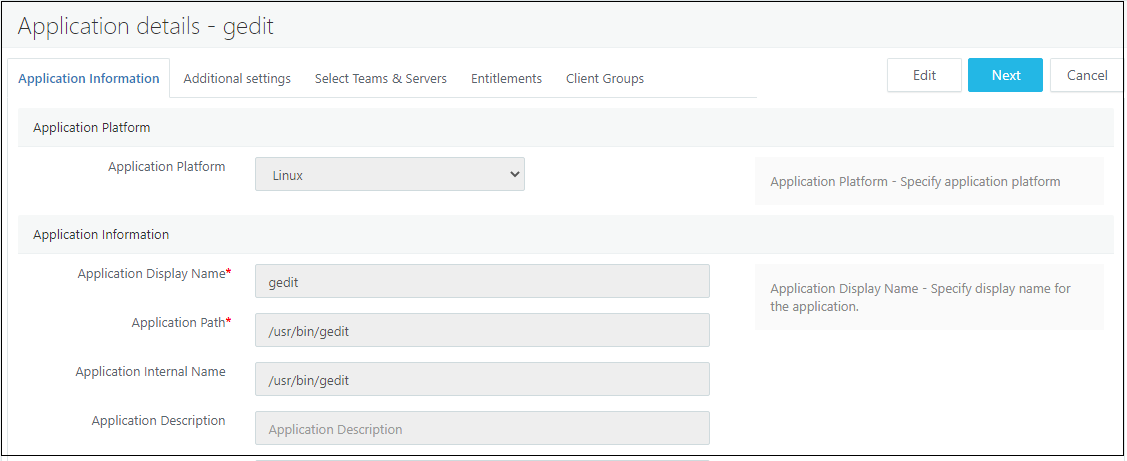Screen dimensions: 1127x461
Task: Click the 'Application details - gedit' page title
Action: click(146, 26)
